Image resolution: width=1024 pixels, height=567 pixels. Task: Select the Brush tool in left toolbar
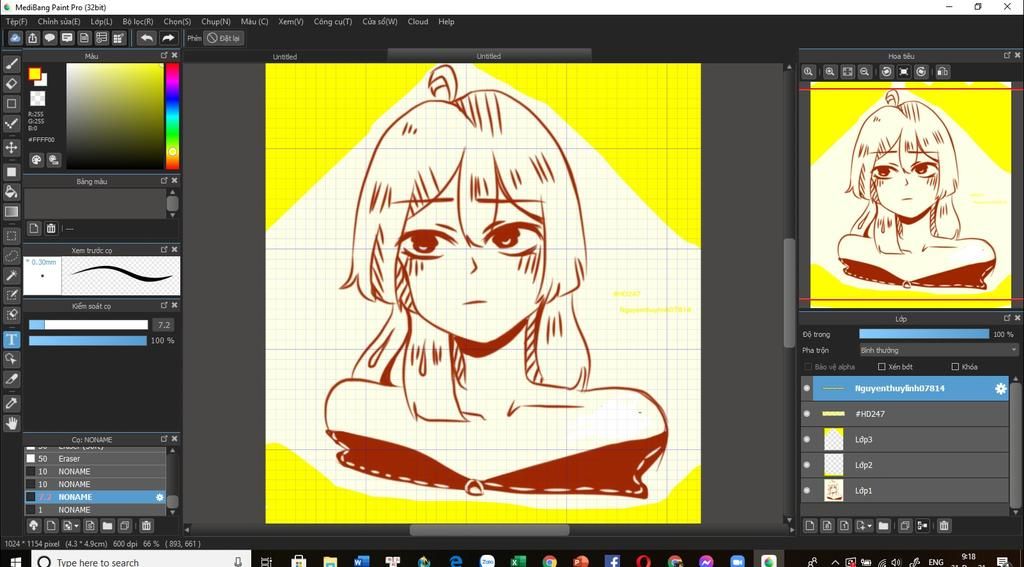12,64
